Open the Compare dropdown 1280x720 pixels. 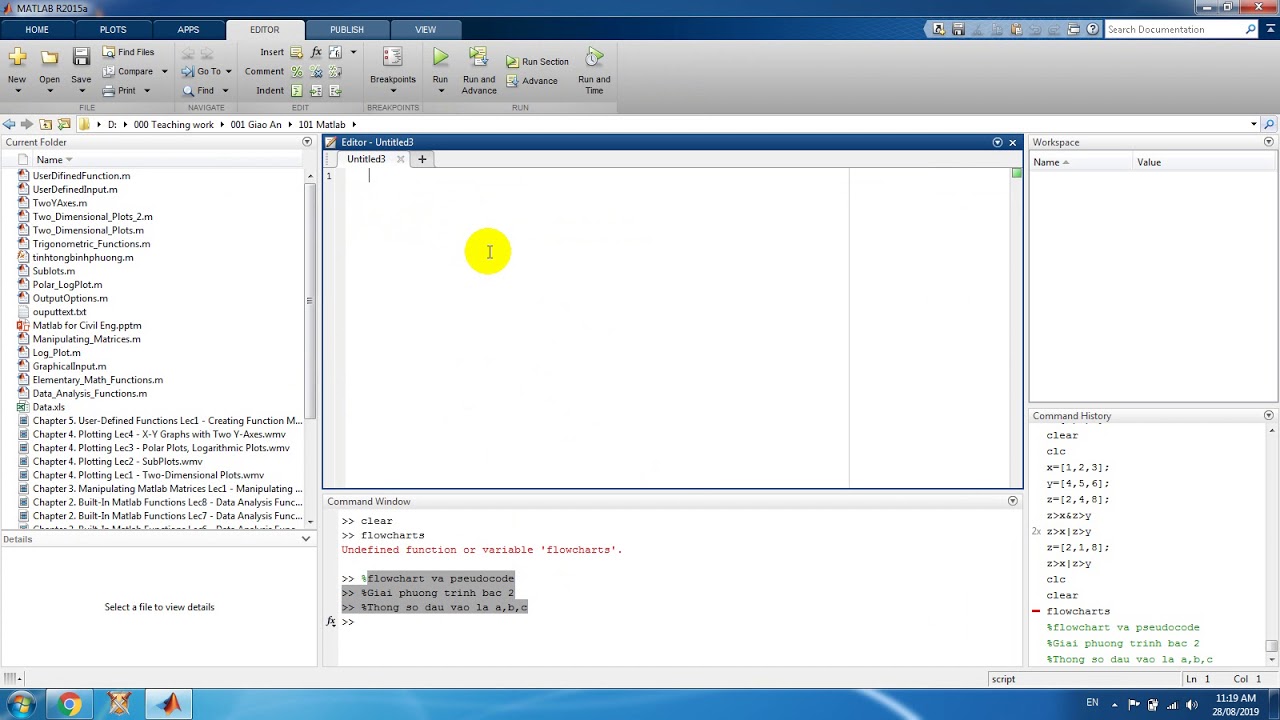163,72
